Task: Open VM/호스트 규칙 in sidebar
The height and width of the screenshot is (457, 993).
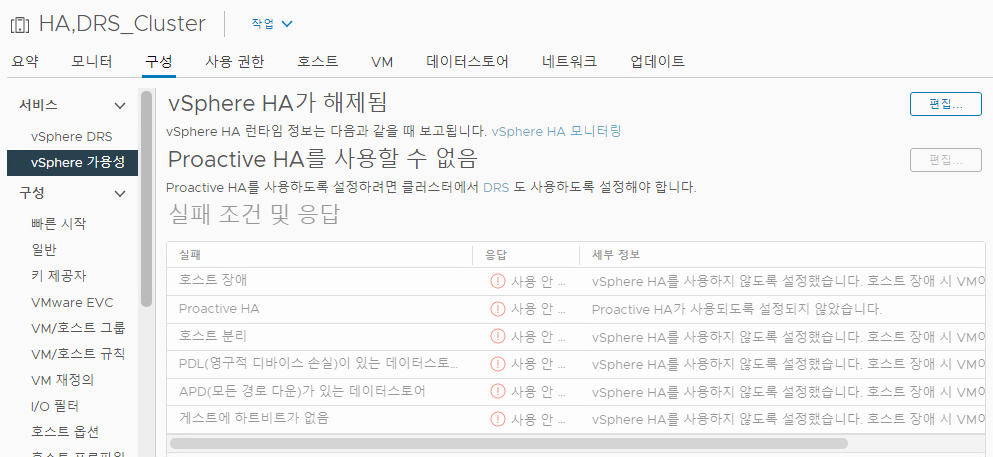Action: point(78,354)
